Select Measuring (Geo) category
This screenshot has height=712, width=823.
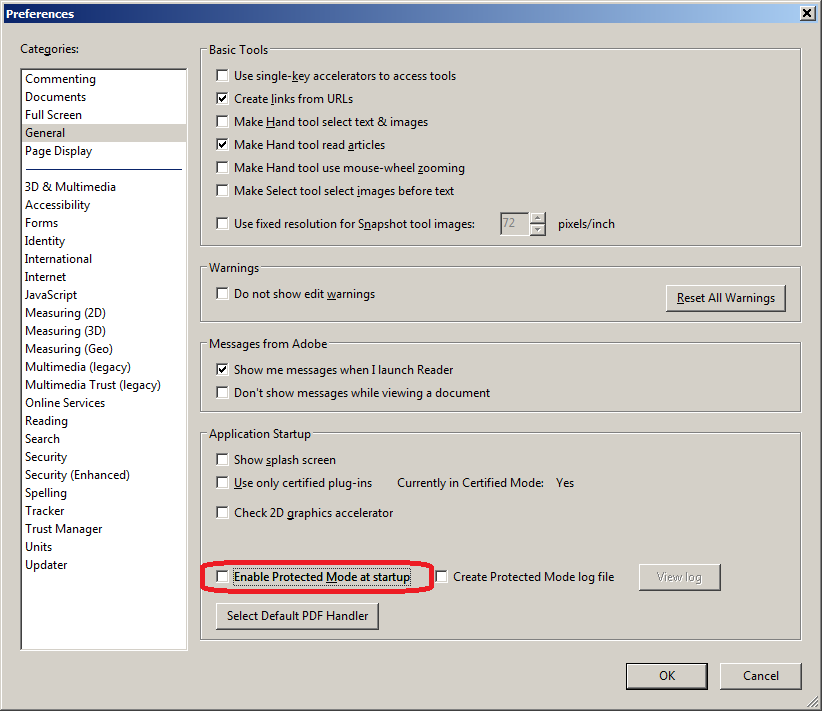coord(104,349)
